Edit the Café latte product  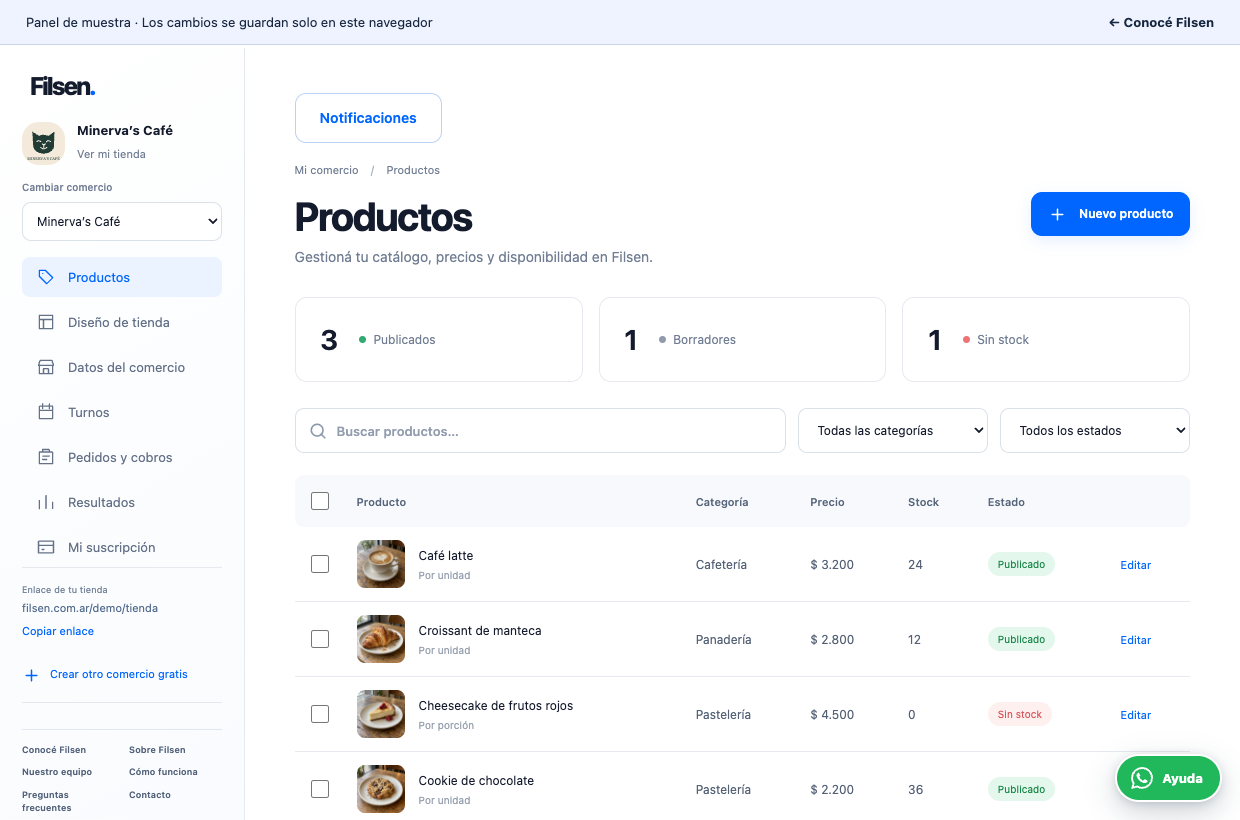tap(1135, 565)
